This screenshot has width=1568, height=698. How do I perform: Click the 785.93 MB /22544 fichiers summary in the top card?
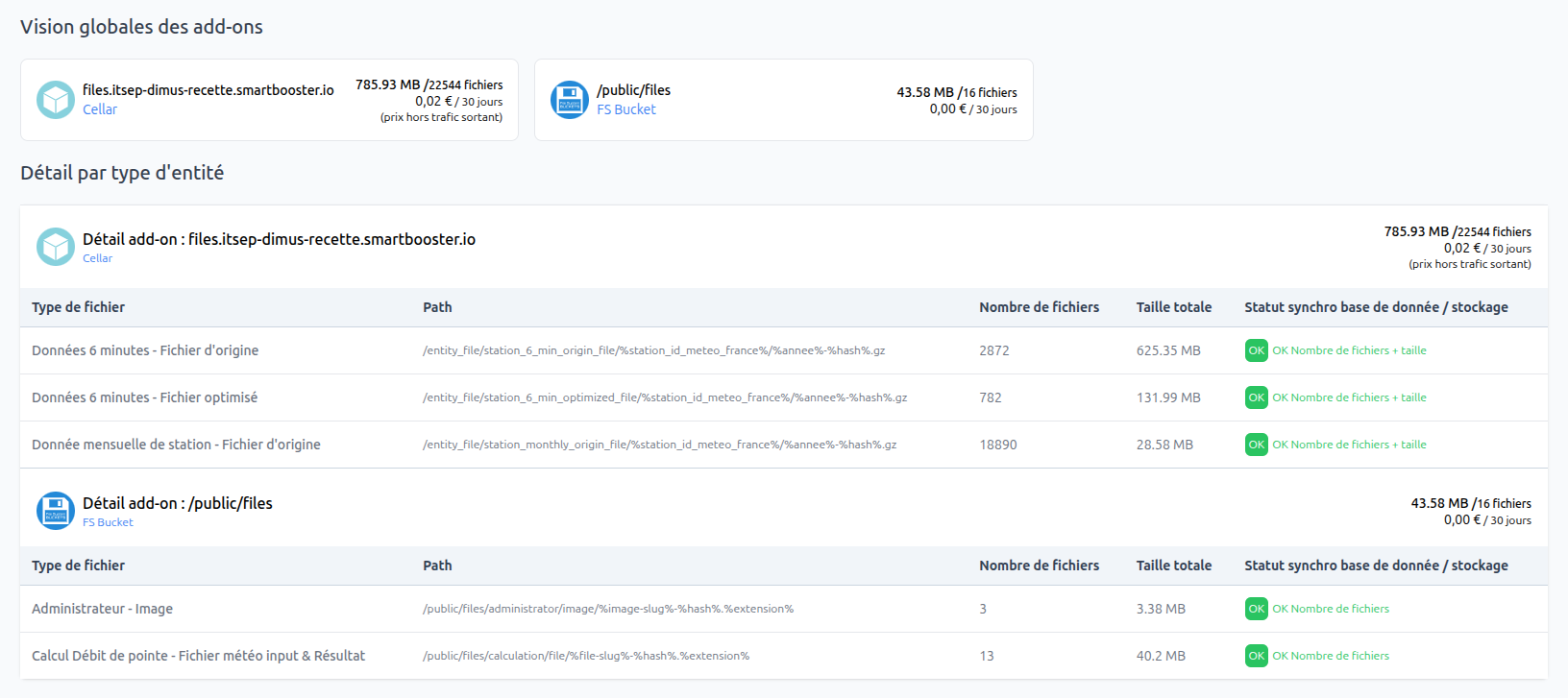[429, 84]
